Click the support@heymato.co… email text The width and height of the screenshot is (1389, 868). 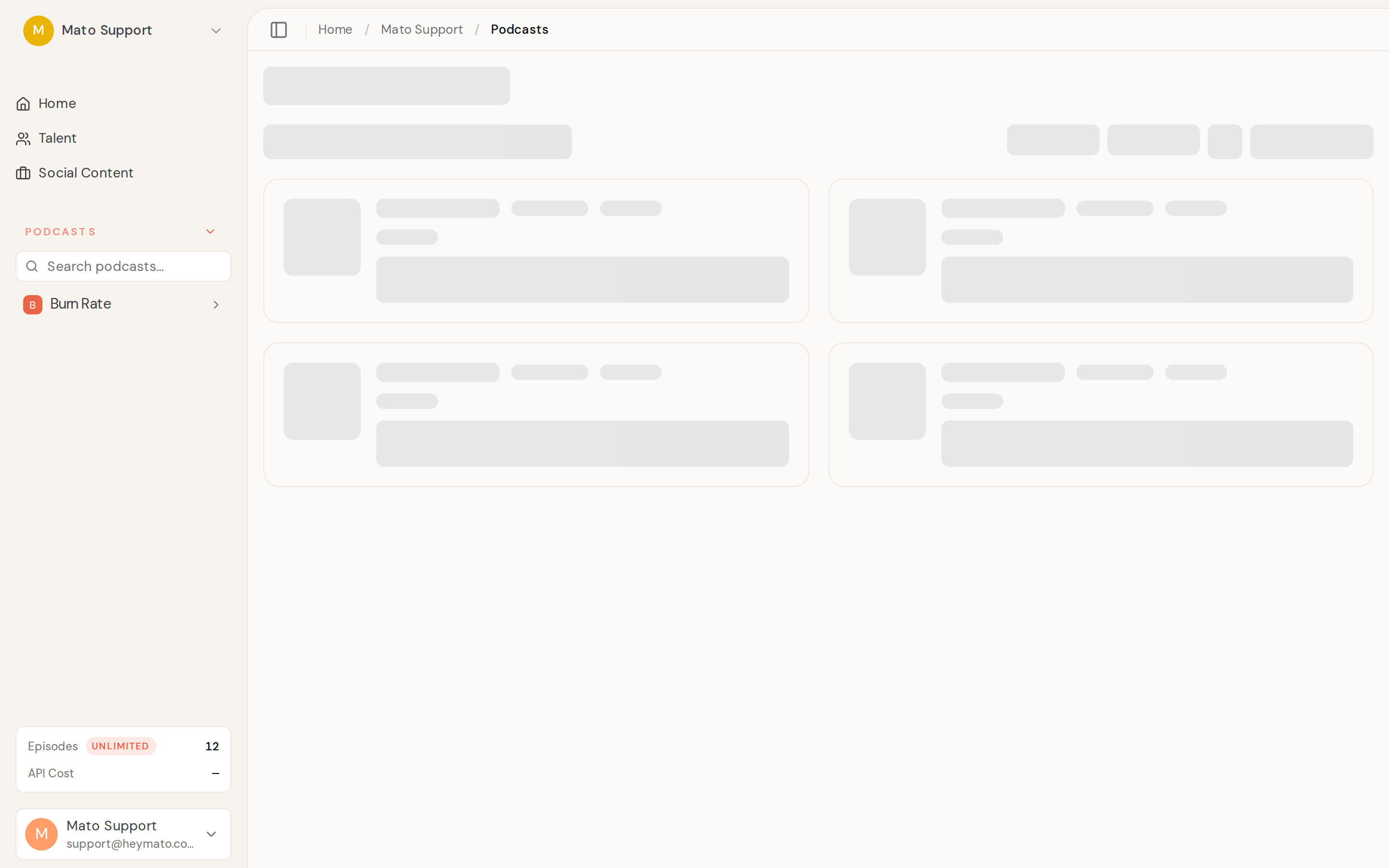(x=130, y=844)
